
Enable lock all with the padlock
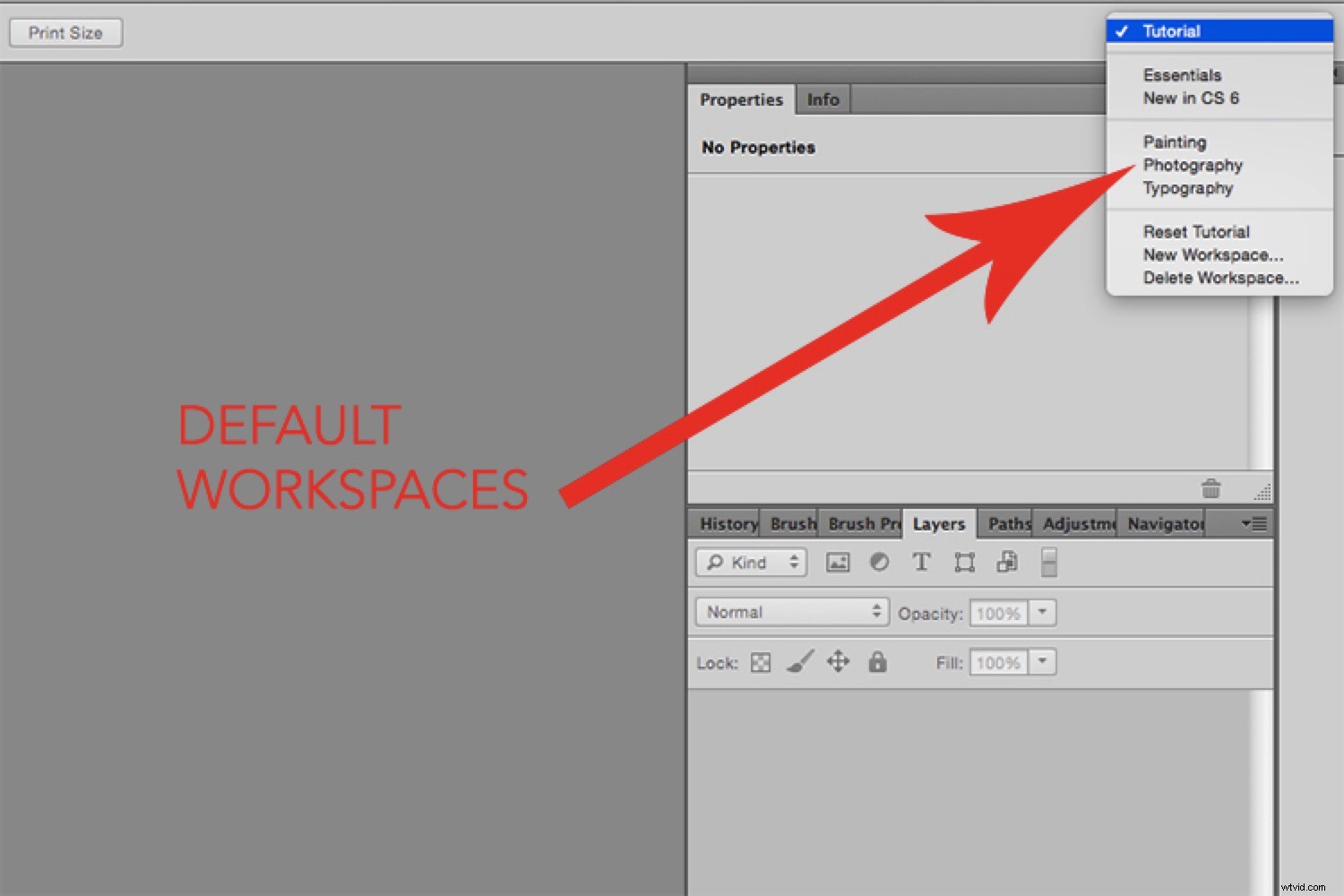click(877, 662)
